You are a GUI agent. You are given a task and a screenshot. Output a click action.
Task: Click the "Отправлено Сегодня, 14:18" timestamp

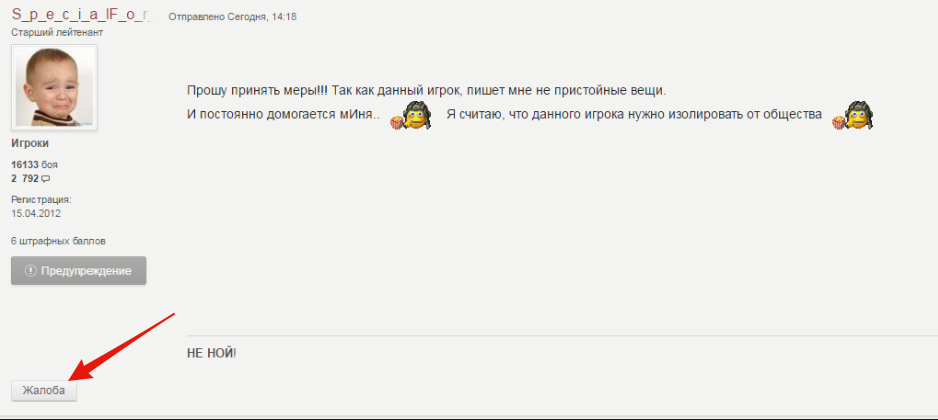tap(232, 17)
